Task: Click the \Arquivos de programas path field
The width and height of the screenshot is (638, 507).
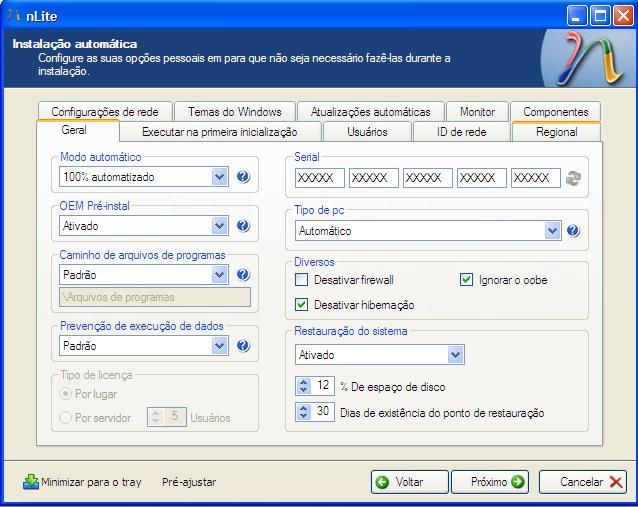Action: pos(155,297)
